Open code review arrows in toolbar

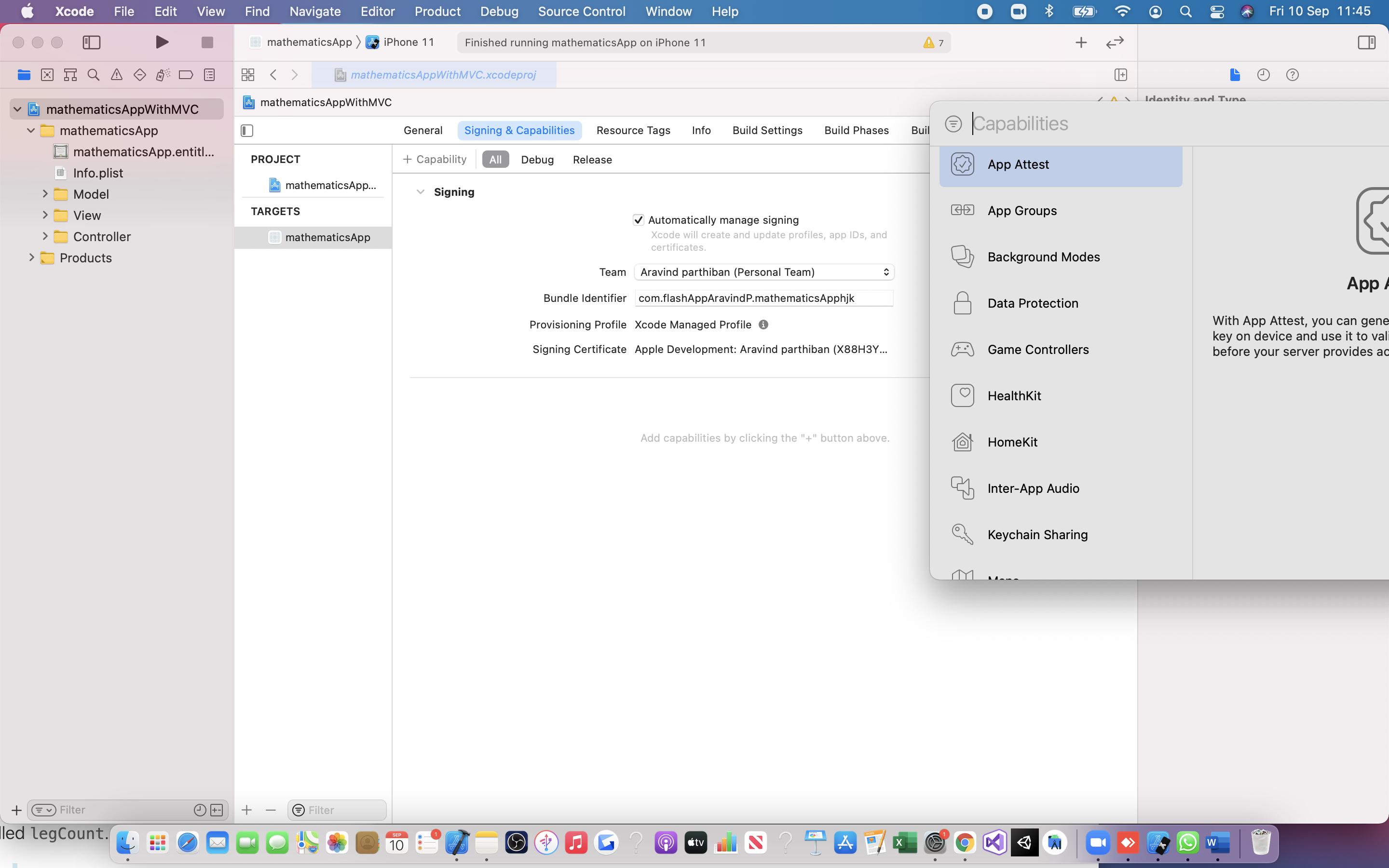coord(1115,42)
